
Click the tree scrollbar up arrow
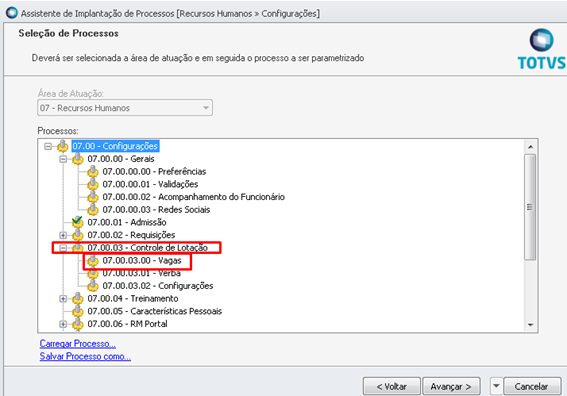pyautogui.click(x=530, y=146)
